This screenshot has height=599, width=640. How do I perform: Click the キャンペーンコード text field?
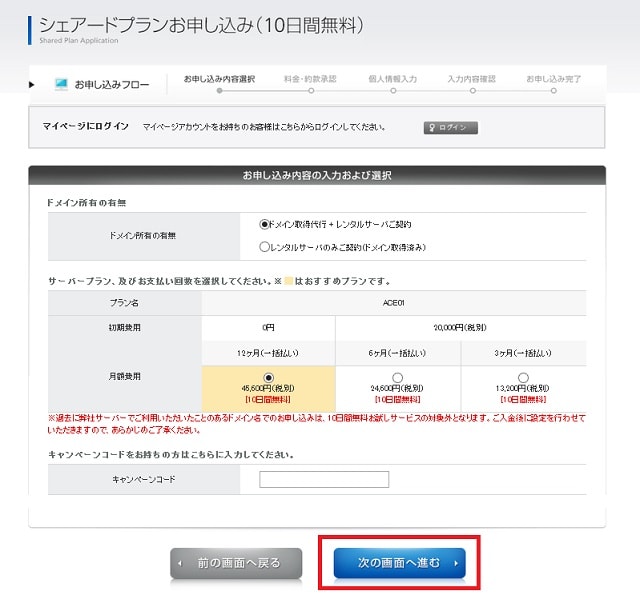point(323,480)
